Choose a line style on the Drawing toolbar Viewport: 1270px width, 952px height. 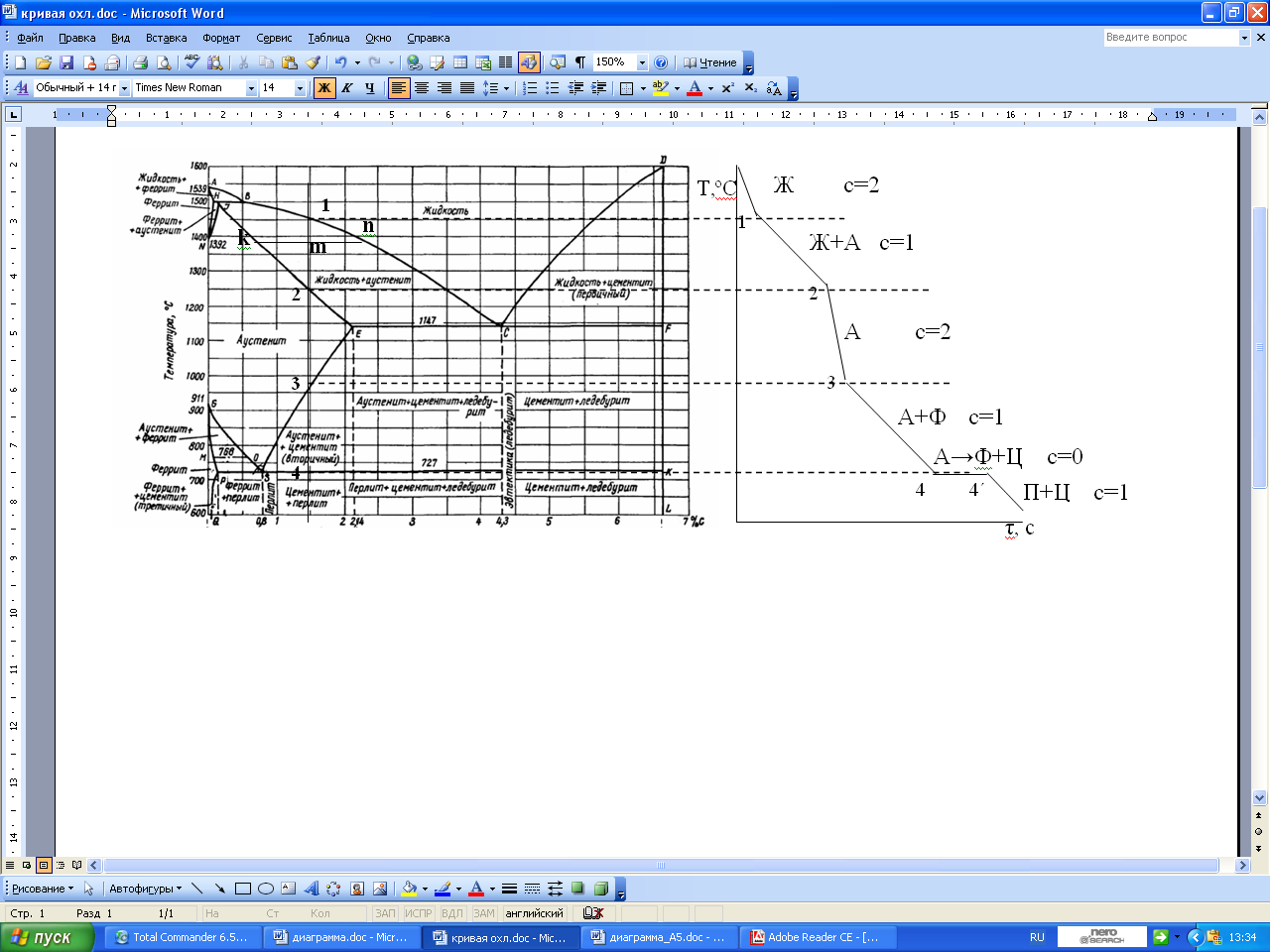coord(509,889)
